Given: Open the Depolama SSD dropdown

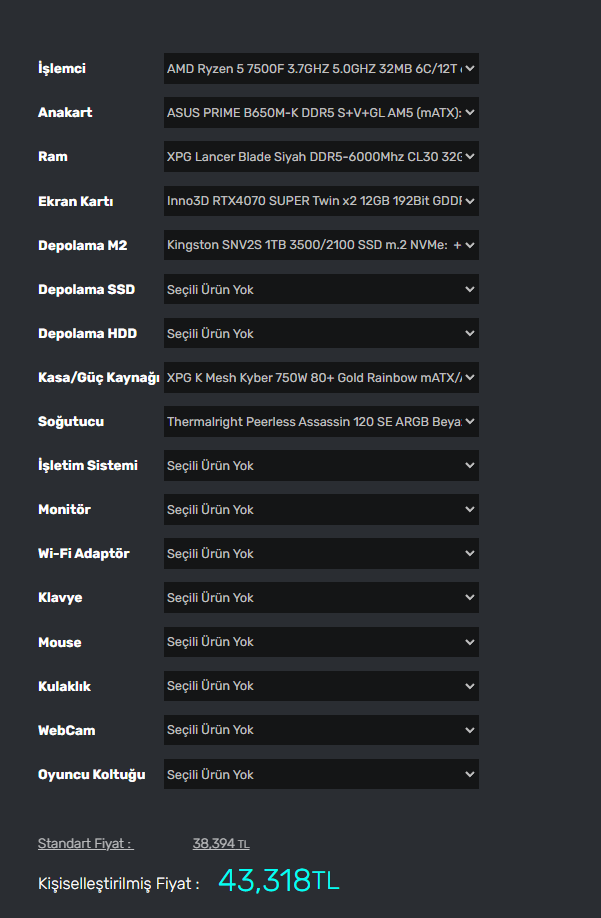Looking at the screenshot, I should tap(321, 289).
